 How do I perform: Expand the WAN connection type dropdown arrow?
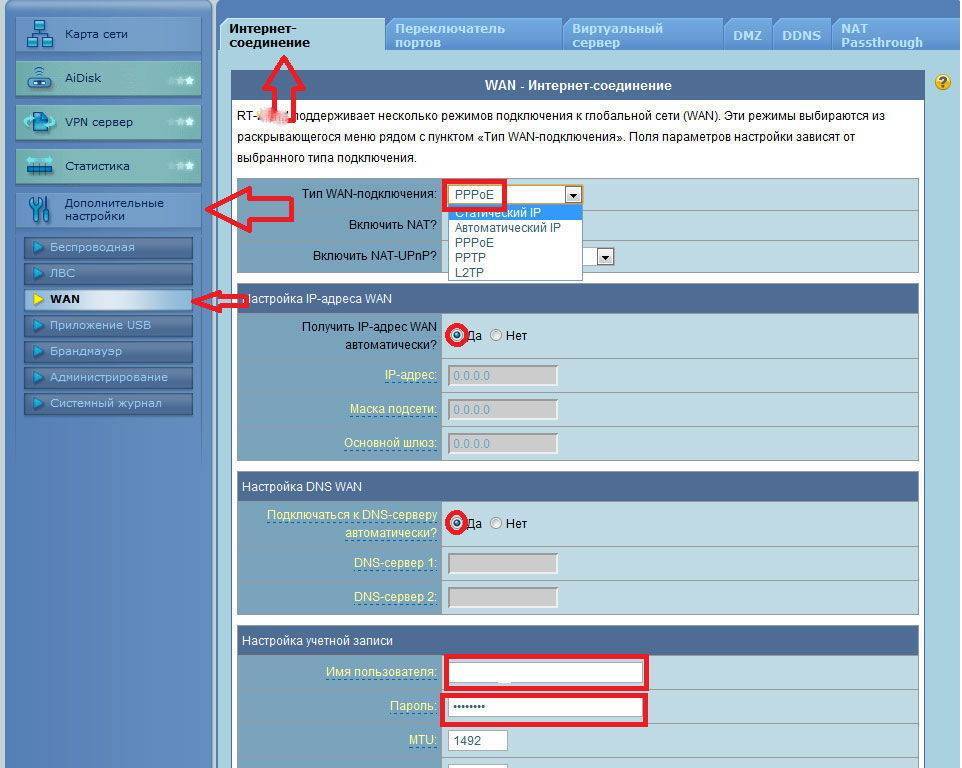tap(572, 194)
